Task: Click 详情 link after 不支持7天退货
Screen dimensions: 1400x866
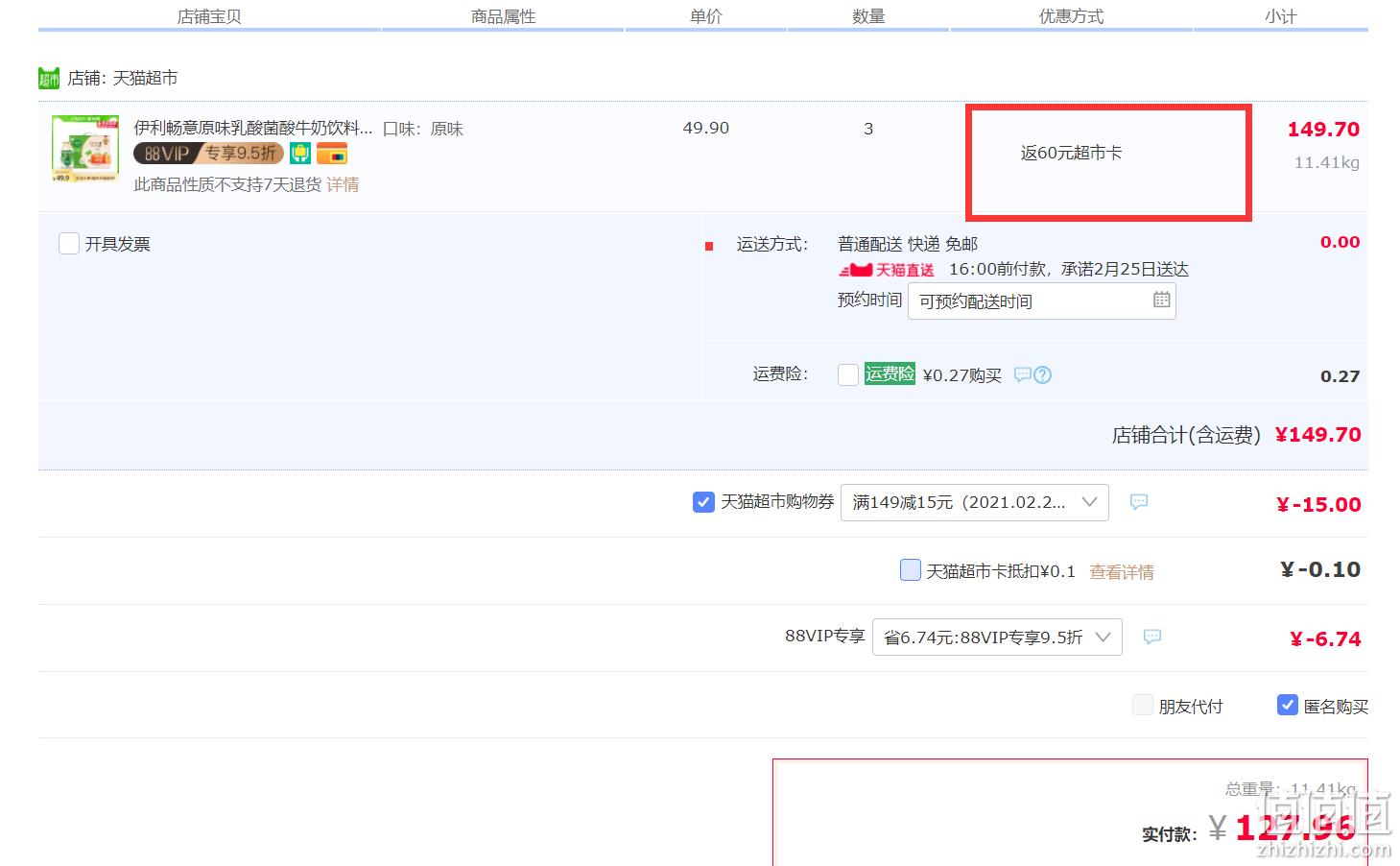Action: coord(343,184)
